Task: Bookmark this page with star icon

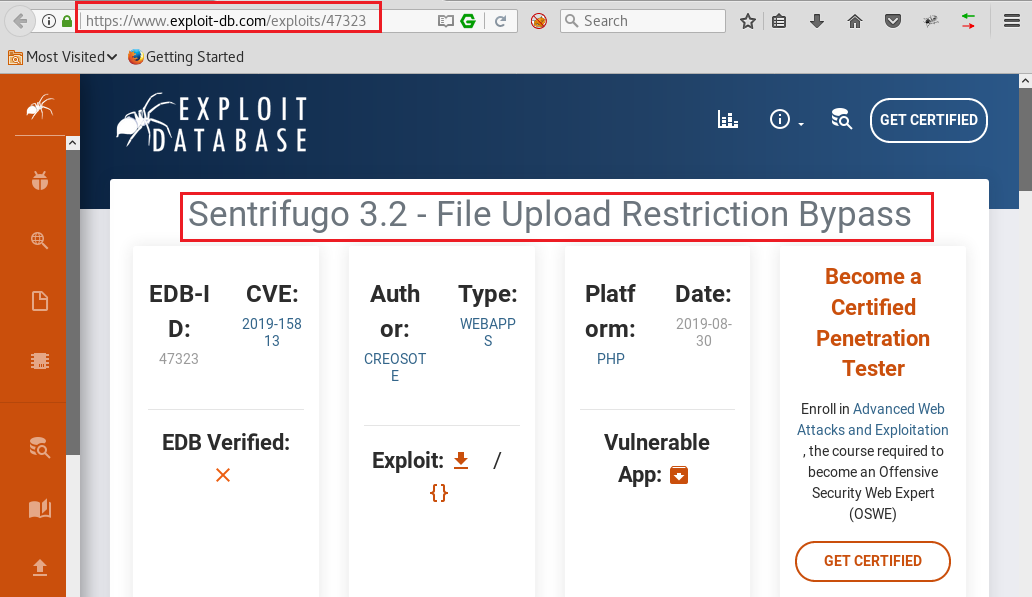Action: [748, 21]
